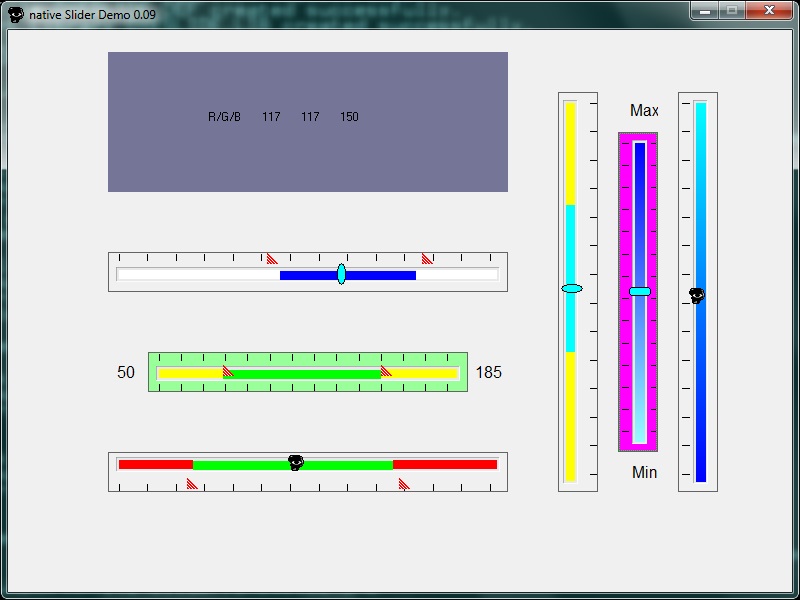This screenshot has width=800, height=600.
Task: Select the left red marker below the bottom slider
Action: (x=192, y=484)
